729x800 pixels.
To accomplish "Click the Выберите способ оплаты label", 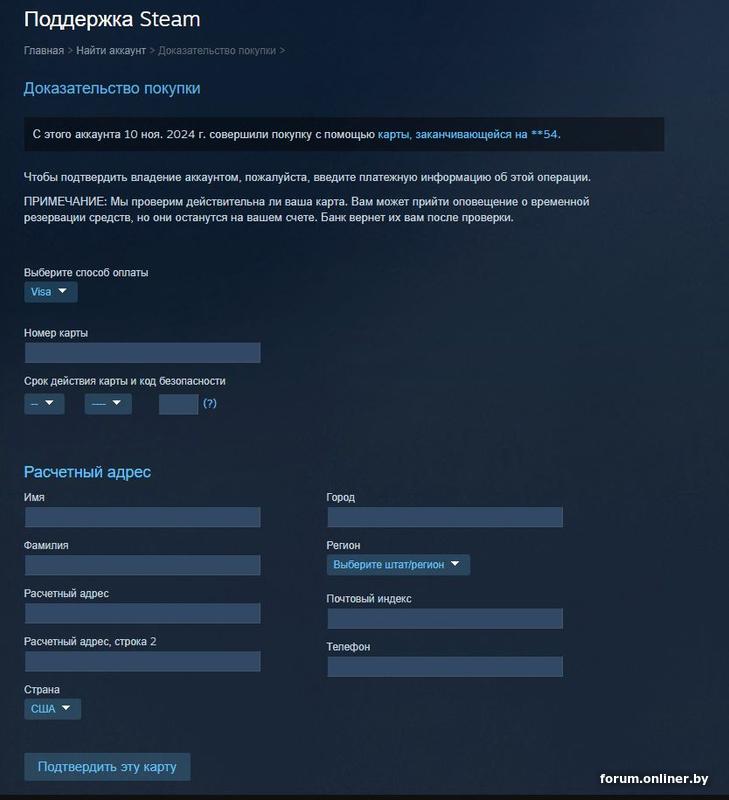I will [86, 272].
